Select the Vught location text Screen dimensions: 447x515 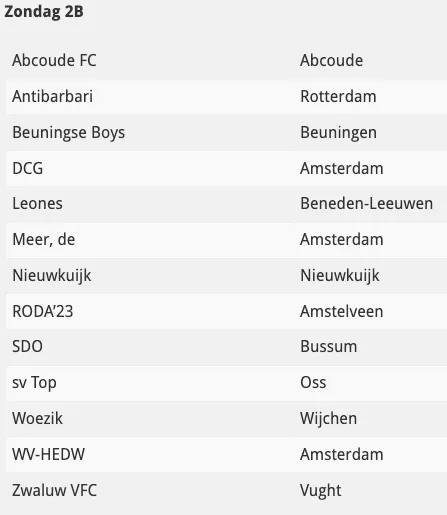[x=321, y=491]
